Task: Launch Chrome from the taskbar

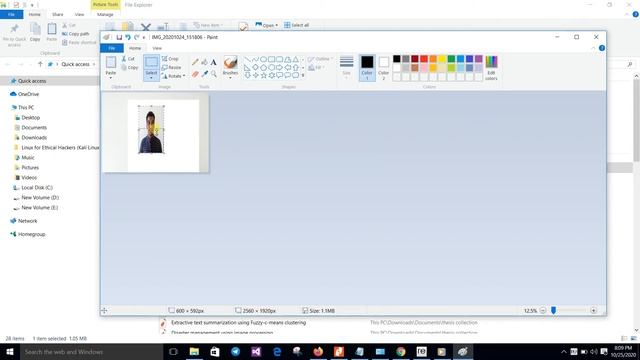Action: (x=401, y=352)
